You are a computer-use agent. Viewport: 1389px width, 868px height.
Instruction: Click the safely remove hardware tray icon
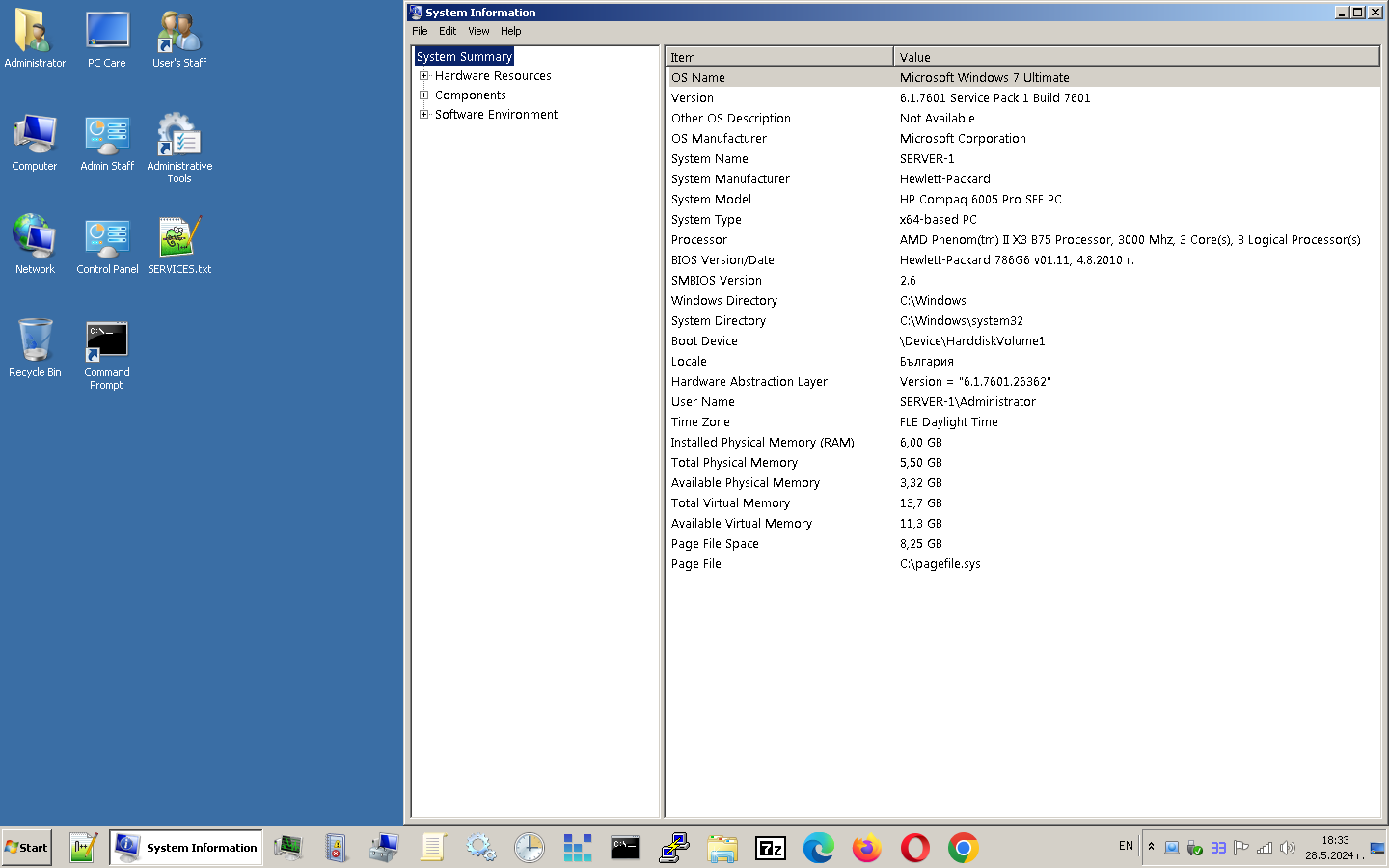tap(1195, 848)
